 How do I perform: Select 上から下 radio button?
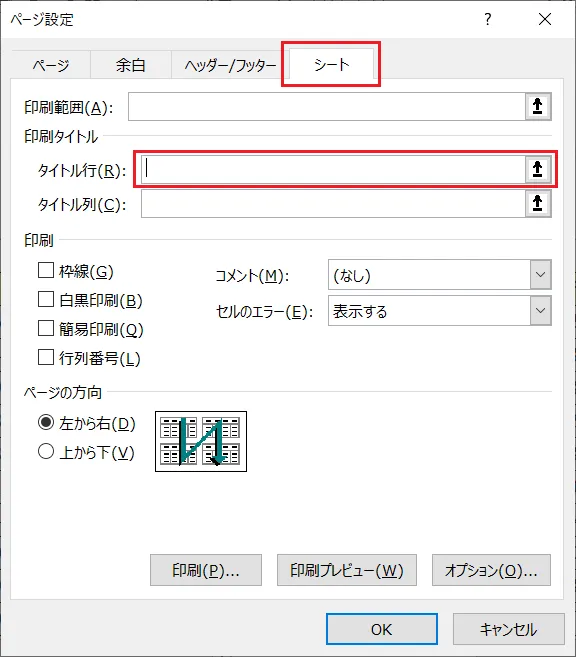pyautogui.click(x=46, y=451)
